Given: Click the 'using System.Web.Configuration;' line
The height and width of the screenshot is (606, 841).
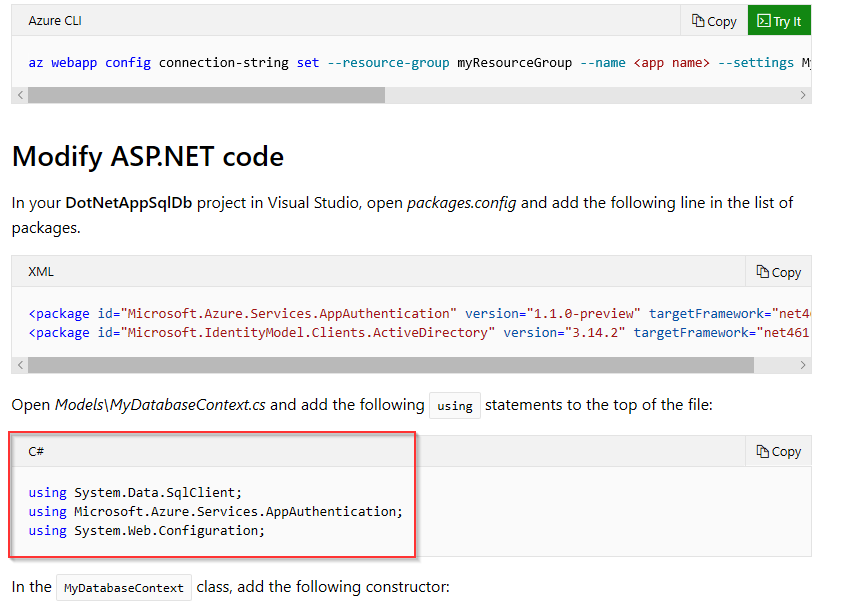Looking at the screenshot, I should pyautogui.click(x=147, y=530).
